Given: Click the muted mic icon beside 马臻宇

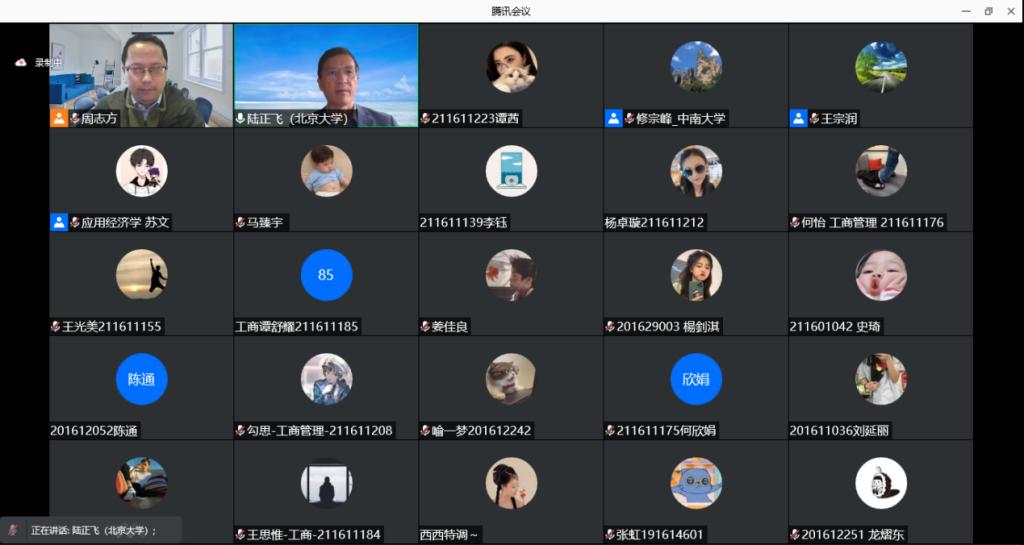Looking at the screenshot, I should tap(240, 222).
